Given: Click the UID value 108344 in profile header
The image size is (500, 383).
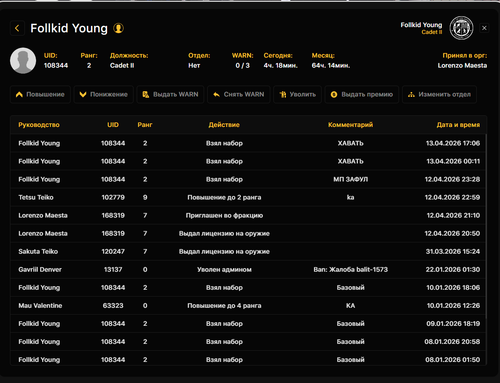Looking at the screenshot, I should pyautogui.click(x=56, y=66).
